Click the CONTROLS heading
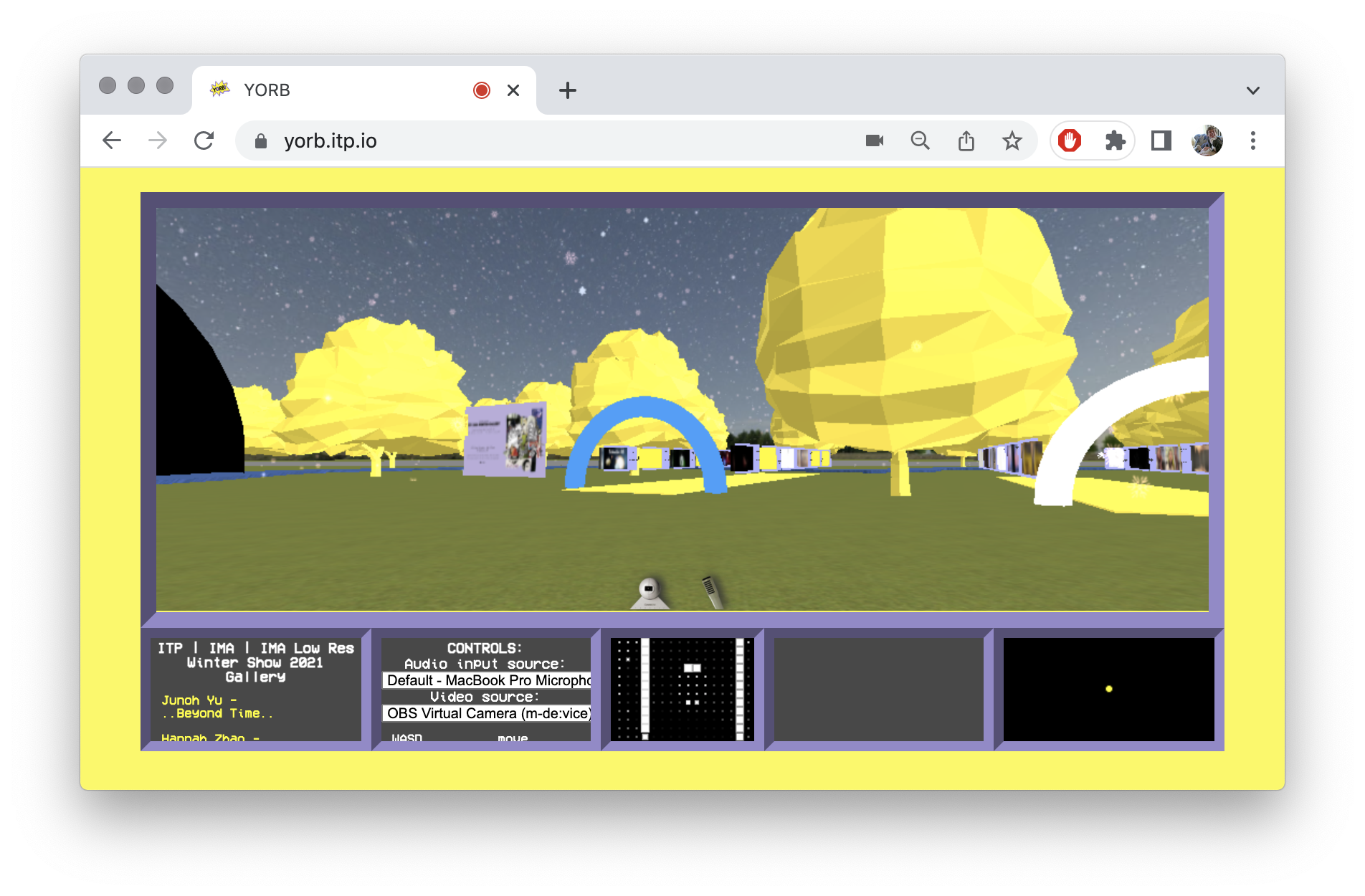This screenshot has width=1365, height=896. [485, 648]
